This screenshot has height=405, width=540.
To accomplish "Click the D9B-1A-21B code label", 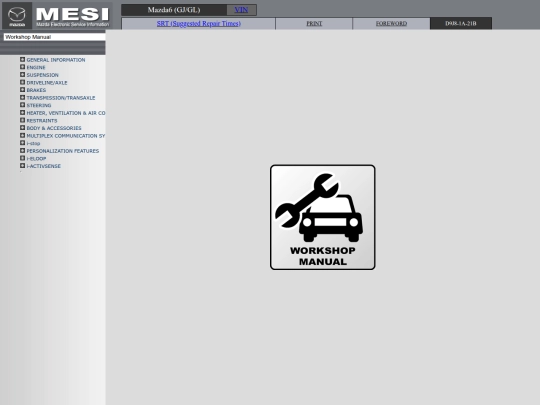I will click(x=461, y=23).
